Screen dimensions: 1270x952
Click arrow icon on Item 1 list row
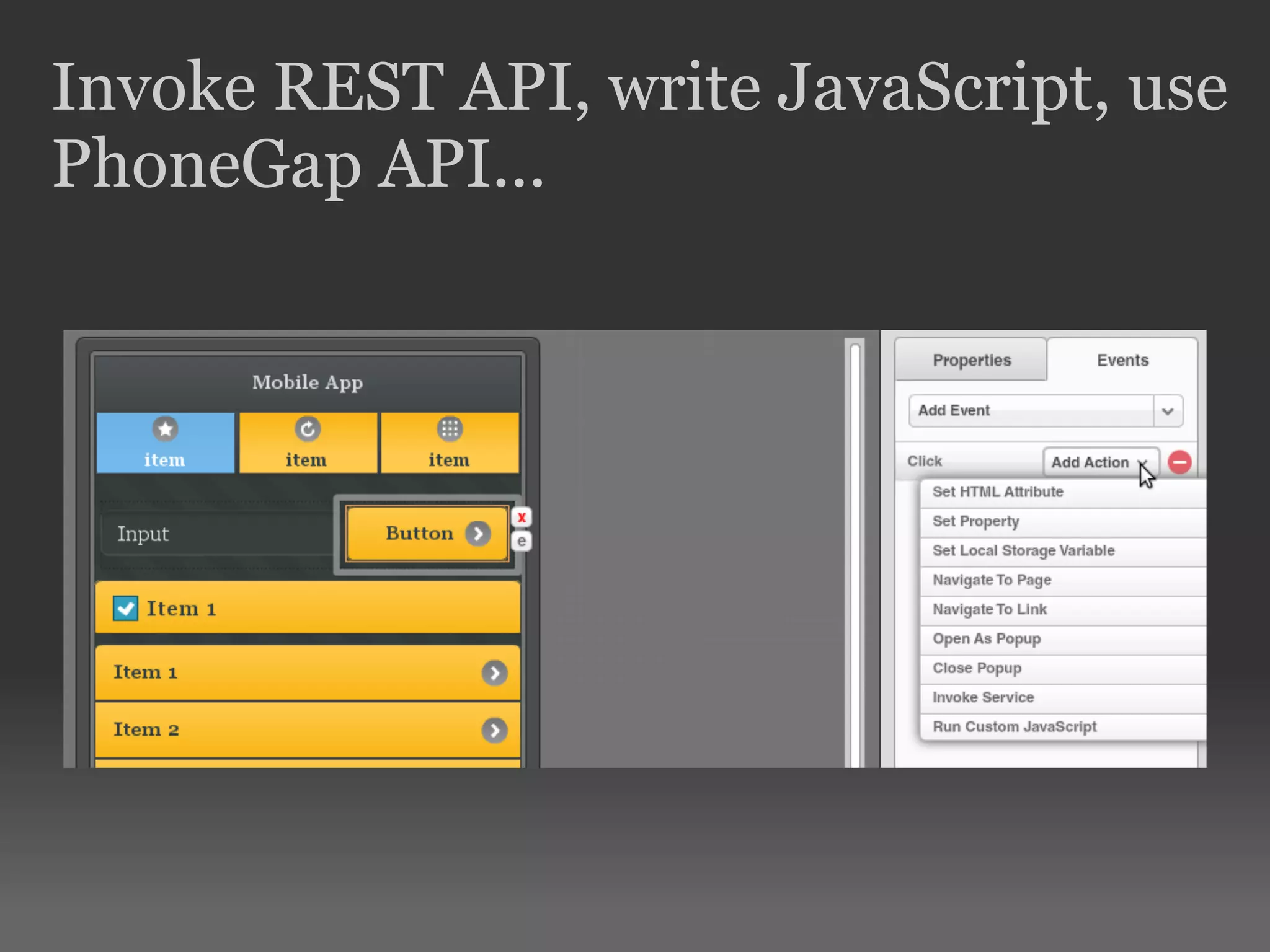point(494,673)
